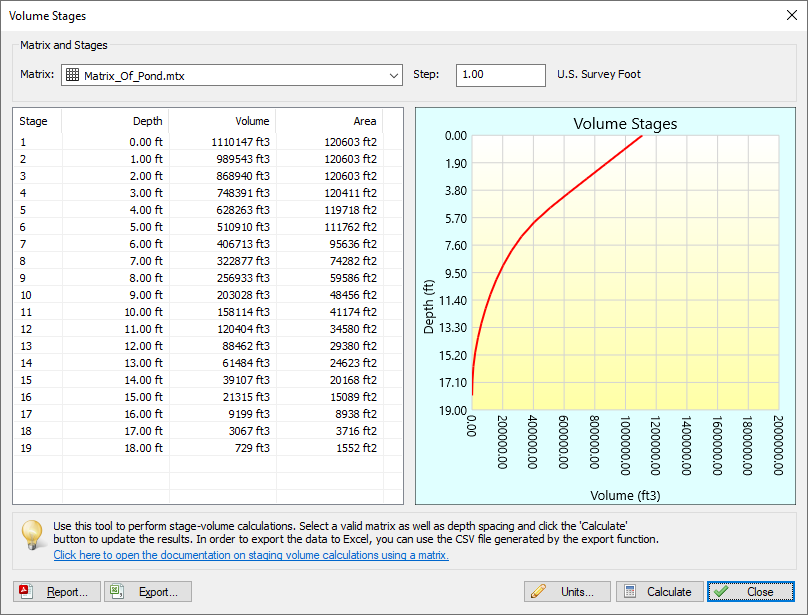Click the Area column header
The image size is (808, 615).
point(330,121)
